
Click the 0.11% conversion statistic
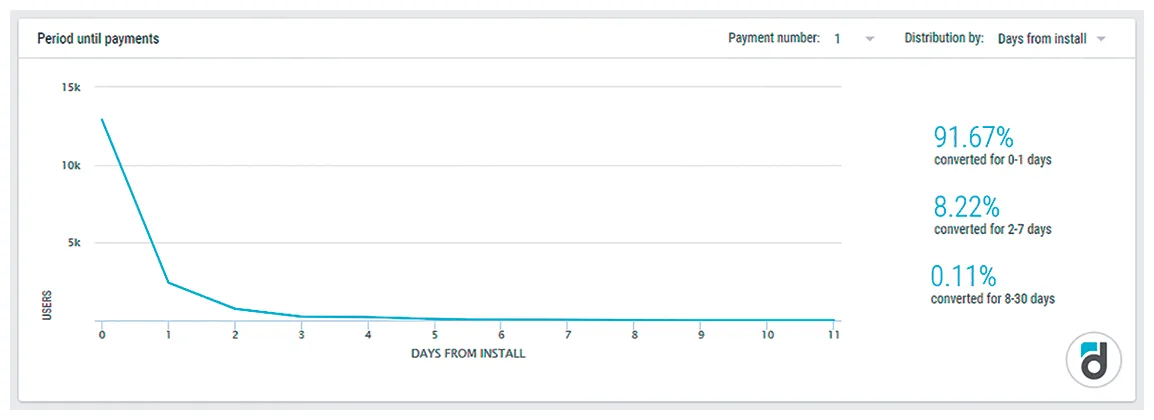point(964,276)
